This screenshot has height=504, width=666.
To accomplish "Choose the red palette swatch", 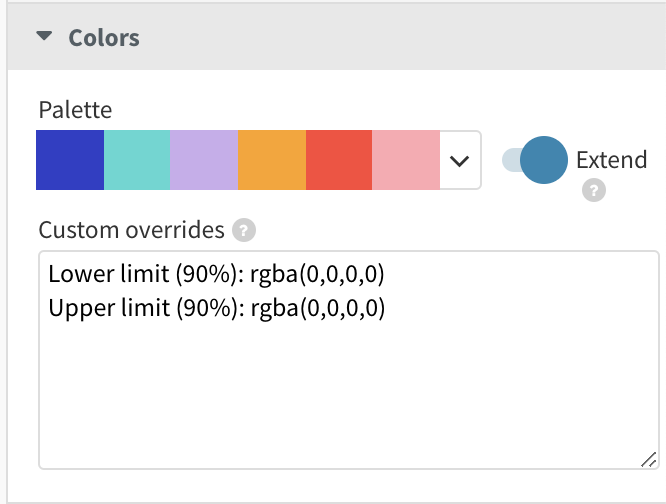I will point(338,160).
